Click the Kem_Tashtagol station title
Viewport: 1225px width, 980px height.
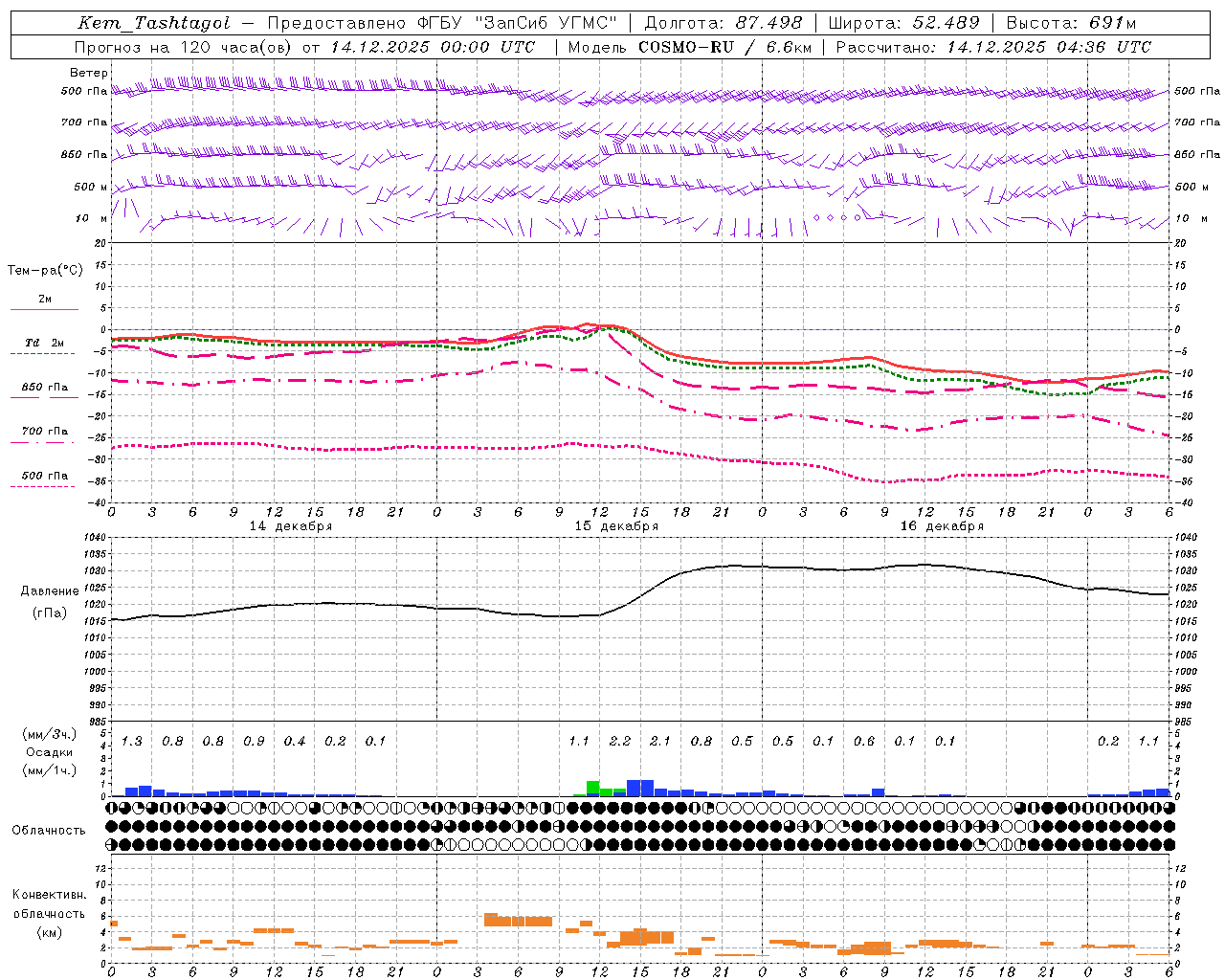tap(154, 23)
